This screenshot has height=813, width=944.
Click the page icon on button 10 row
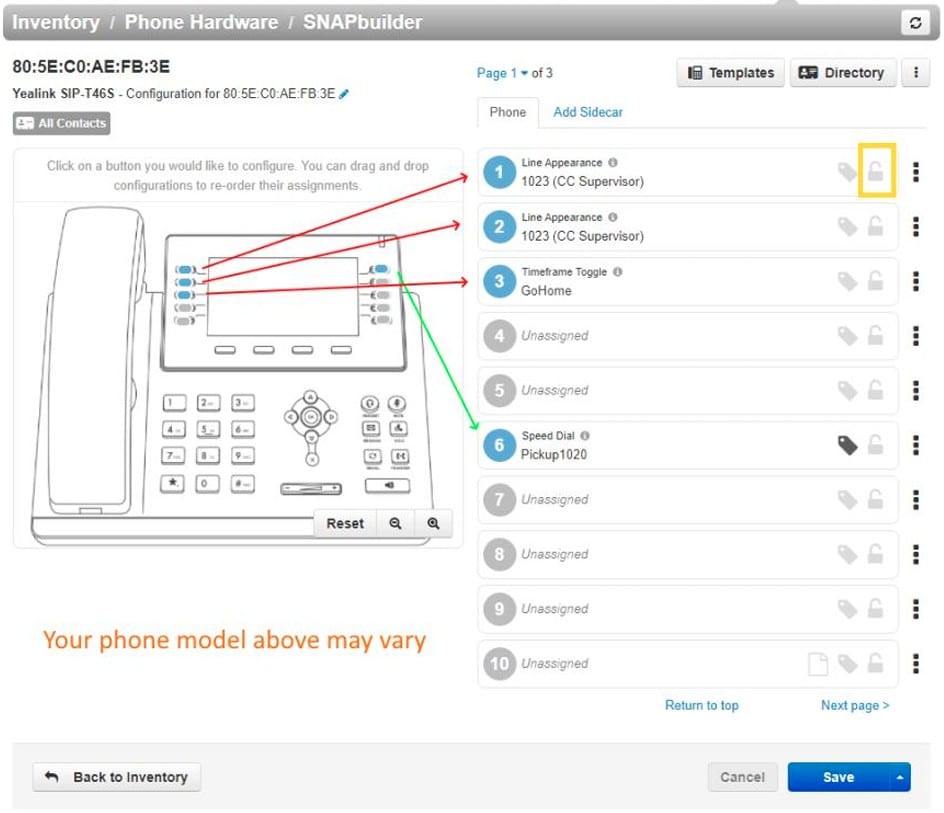pos(817,663)
